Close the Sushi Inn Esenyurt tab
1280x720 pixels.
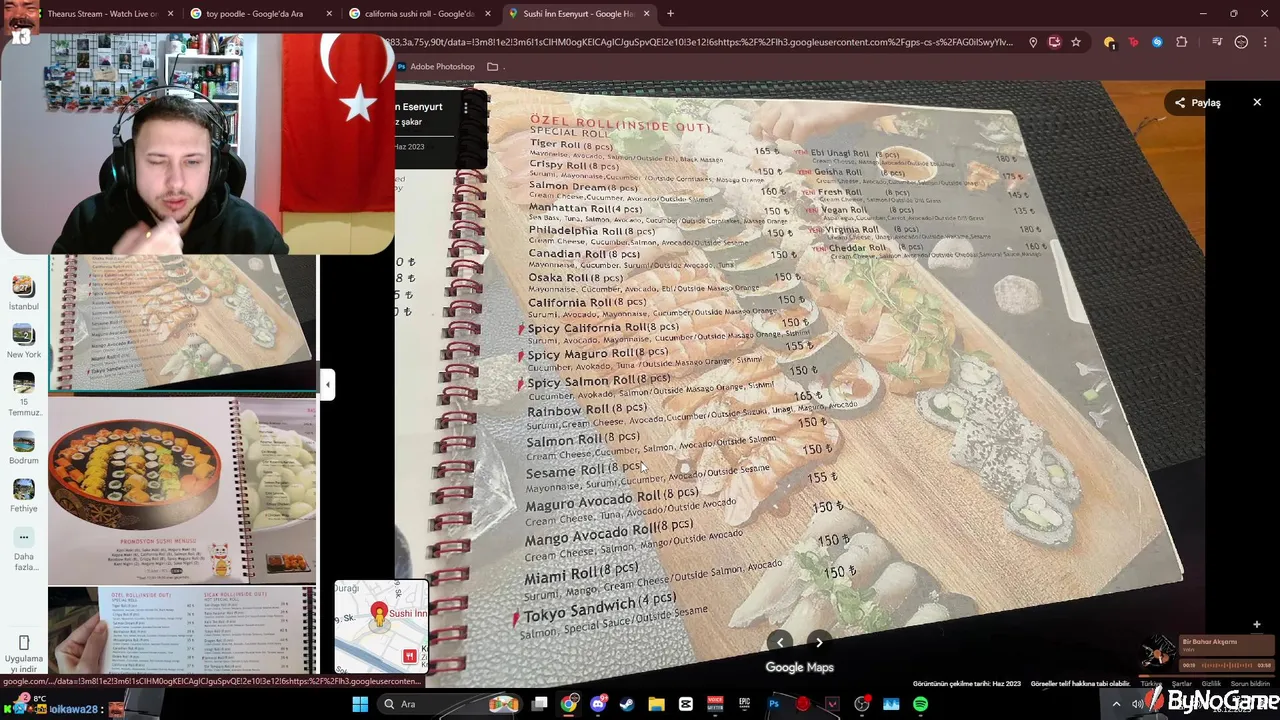[646, 14]
